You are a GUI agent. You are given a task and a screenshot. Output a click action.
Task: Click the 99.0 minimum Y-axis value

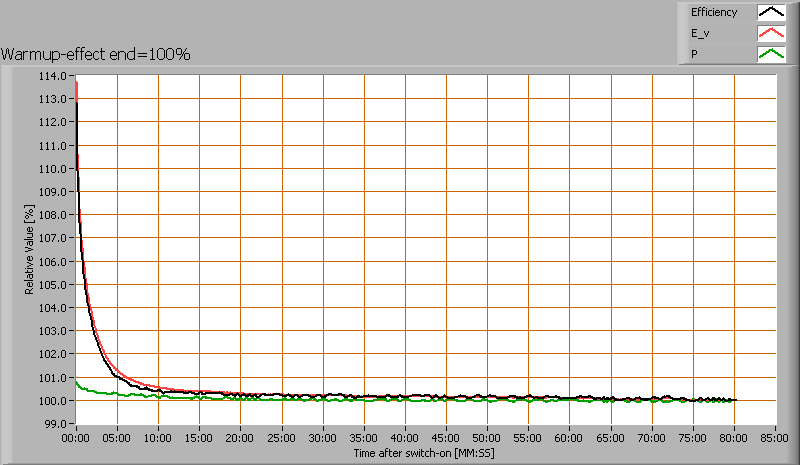point(55,424)
